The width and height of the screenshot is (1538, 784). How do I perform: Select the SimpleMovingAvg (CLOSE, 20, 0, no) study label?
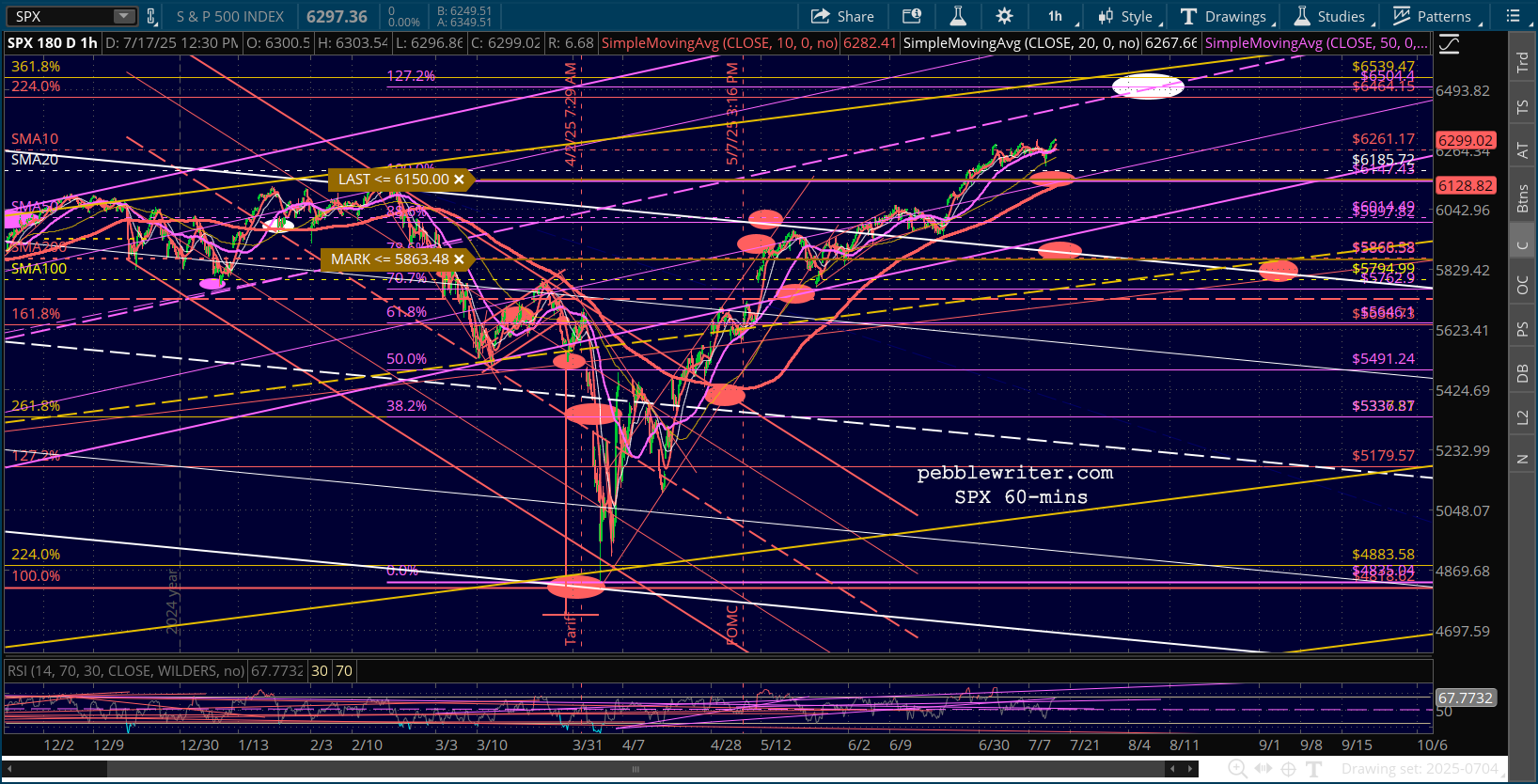tap(1021, 43)
